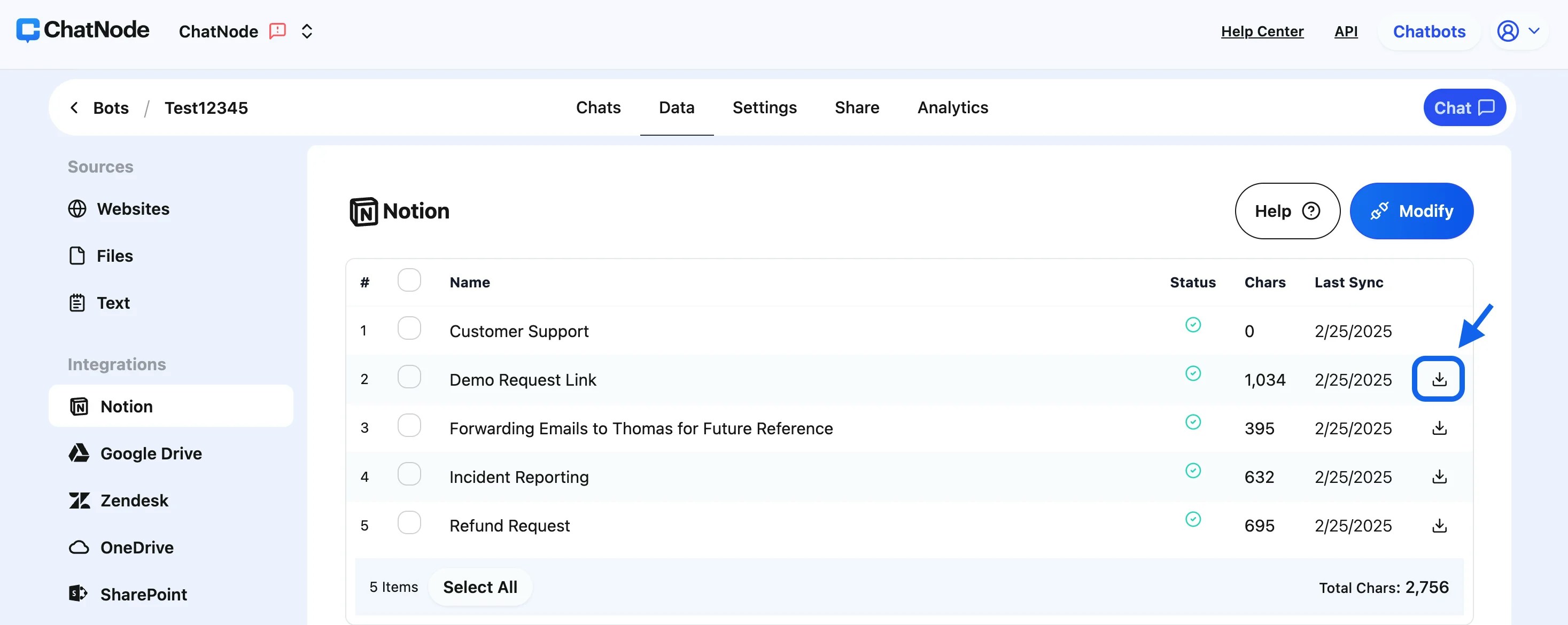The width and height of the screenshot is (1568, 625).
Task: Go to Chatbots
Action: tap(1429, 31)
